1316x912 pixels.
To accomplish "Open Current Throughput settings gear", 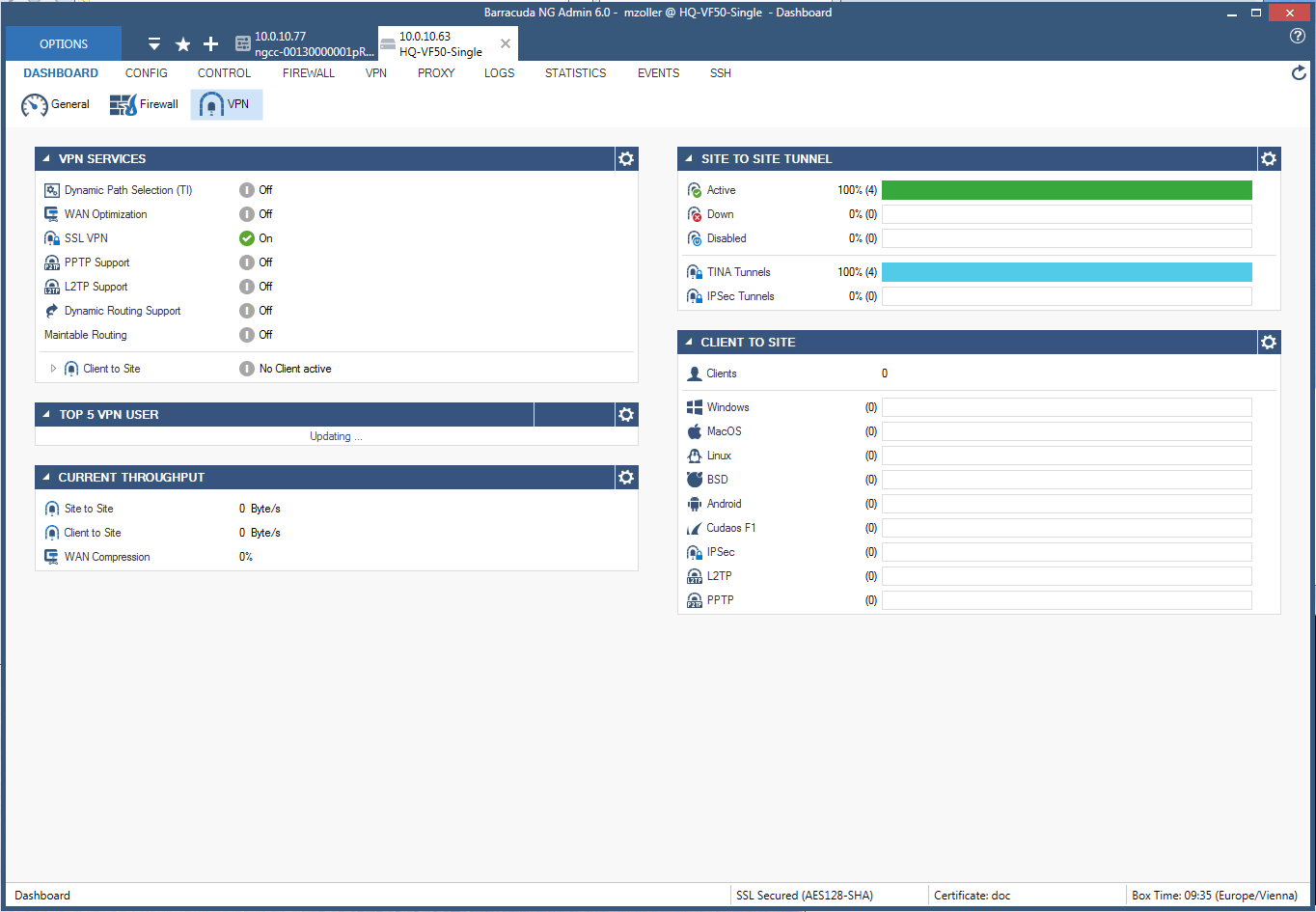I will click(626, 477).
